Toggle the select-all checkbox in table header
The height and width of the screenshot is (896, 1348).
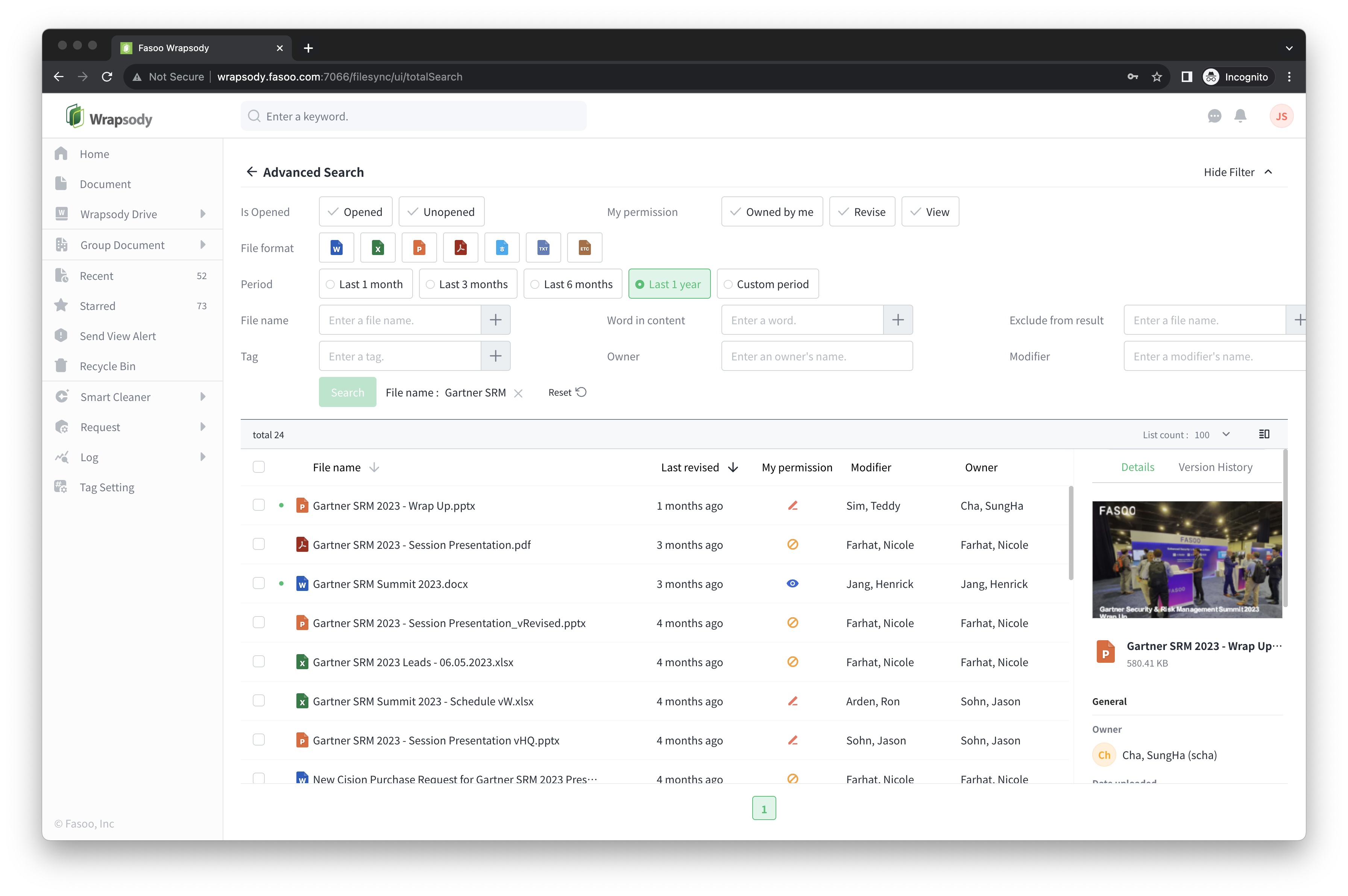pyautogui.click(x=259, y=467)
